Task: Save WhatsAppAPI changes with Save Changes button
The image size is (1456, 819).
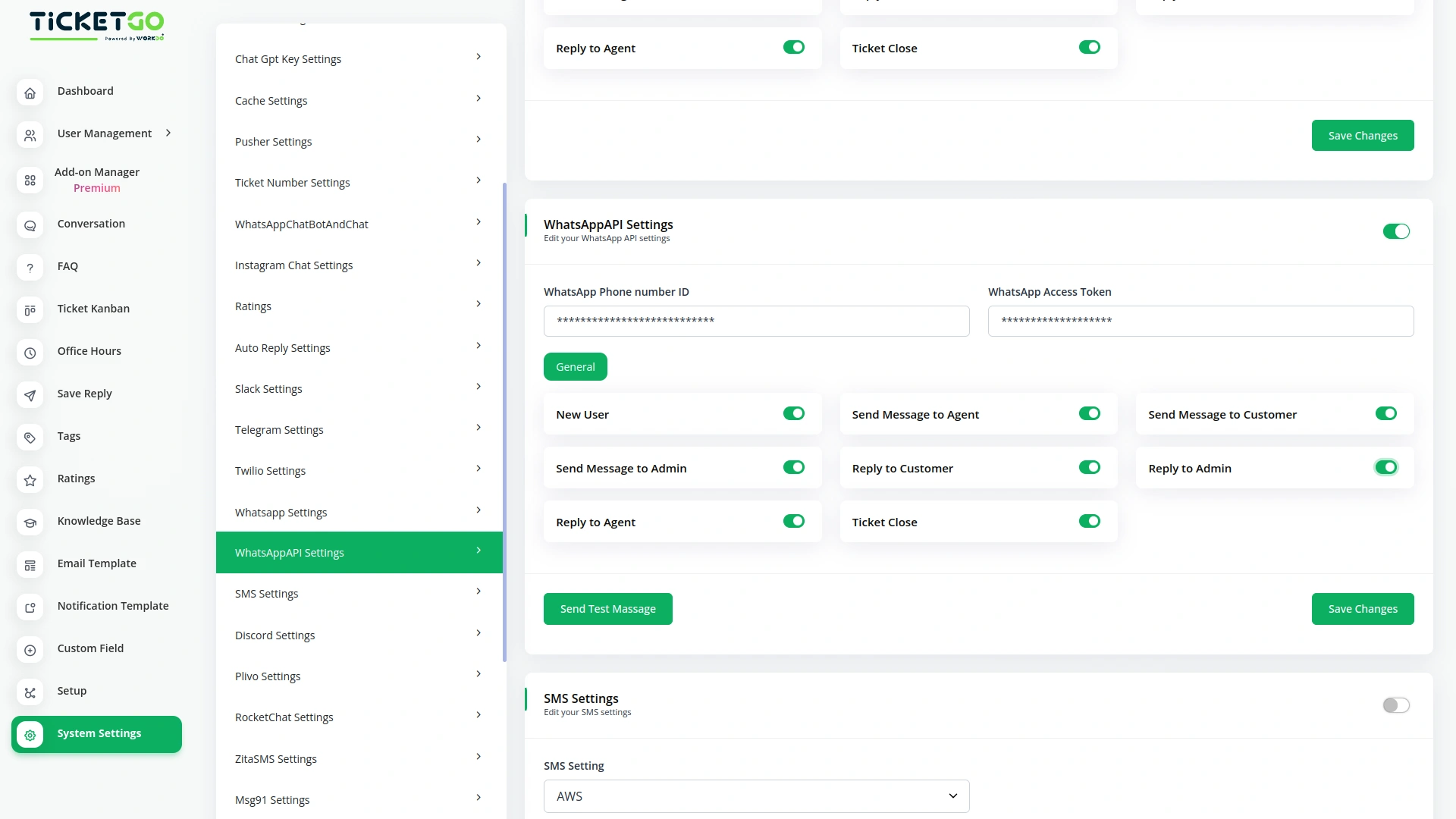Action: click(1362, 608)
